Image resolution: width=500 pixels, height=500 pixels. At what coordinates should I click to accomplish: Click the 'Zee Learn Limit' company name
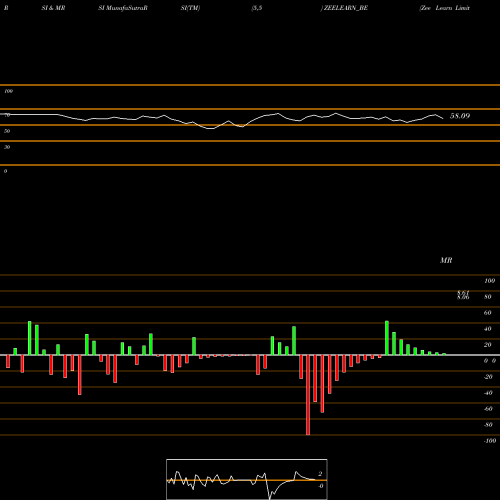click(x=445, y=8)
